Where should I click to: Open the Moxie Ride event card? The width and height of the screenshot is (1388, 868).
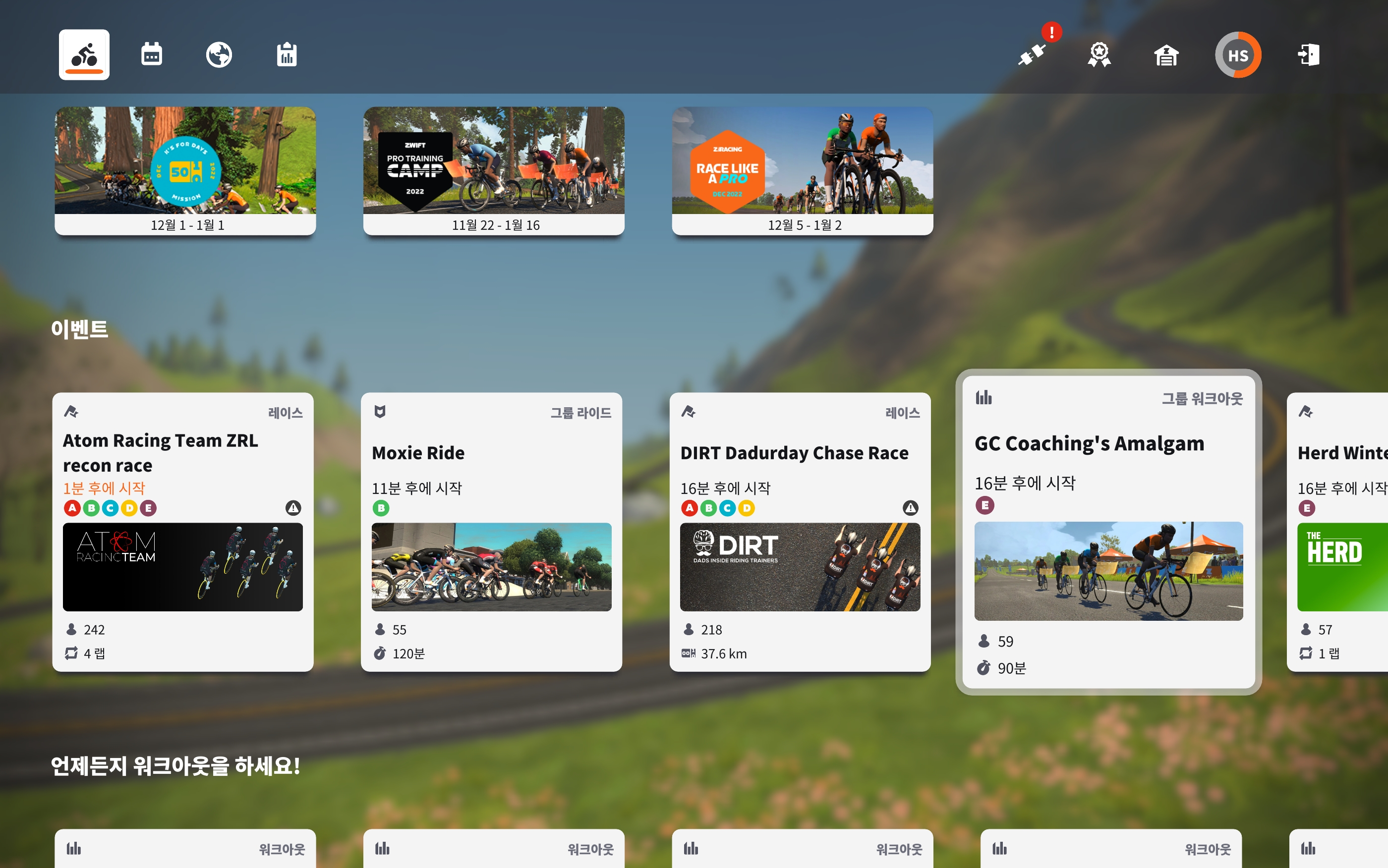point(492,532)
